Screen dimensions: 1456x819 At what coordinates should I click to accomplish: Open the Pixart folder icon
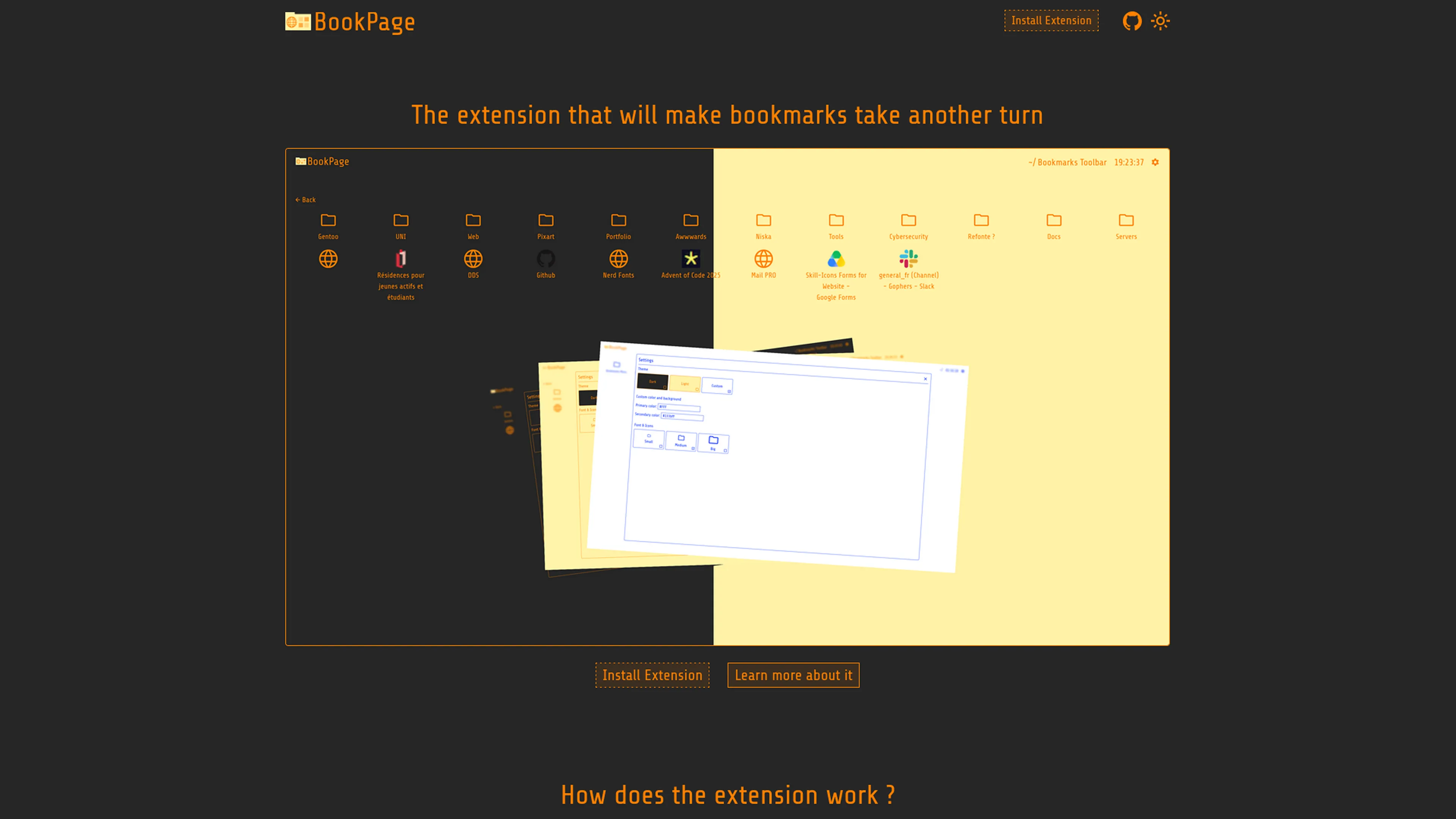tap(546, 220)
